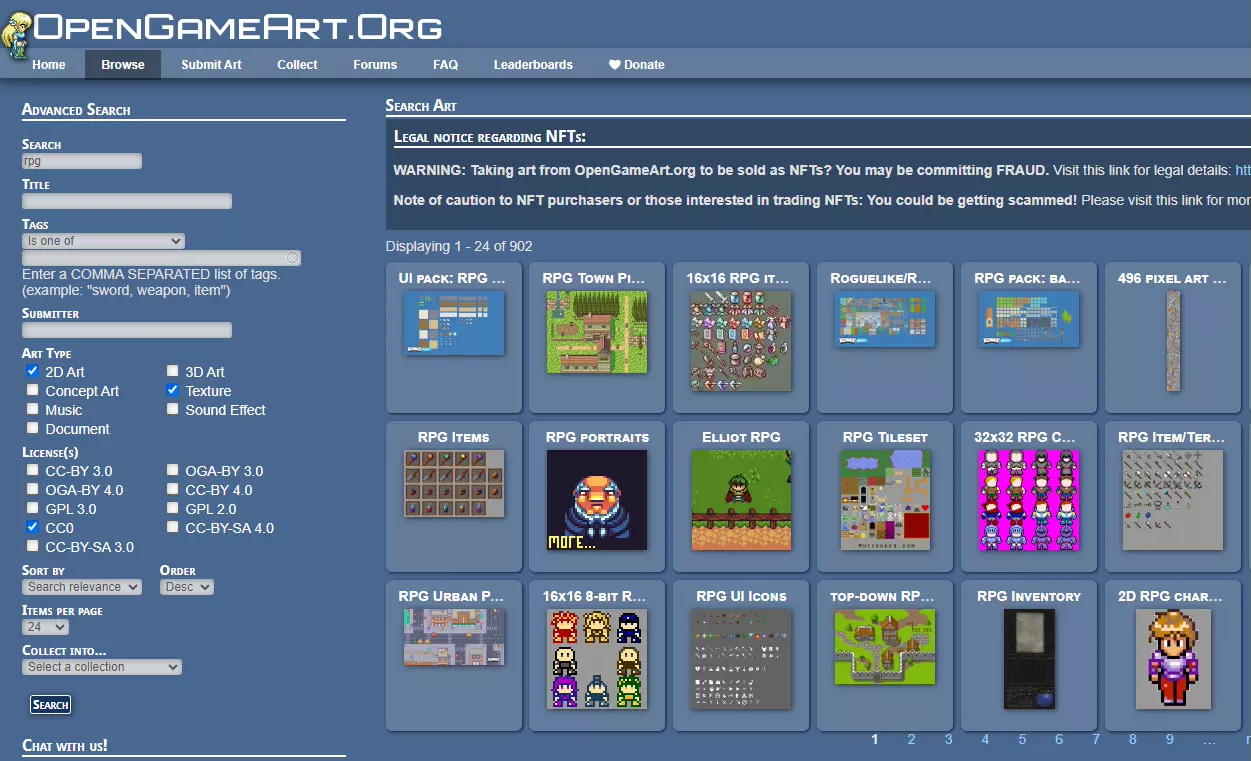Click the 16x16 RPG items icon sheet
The image size is (1251, 761).
740,340
